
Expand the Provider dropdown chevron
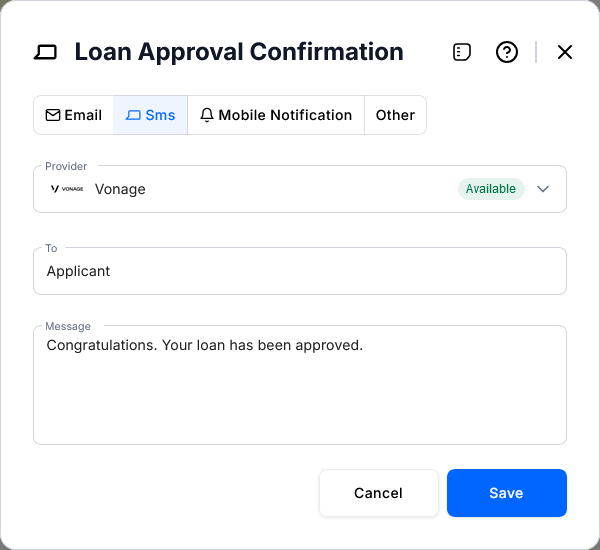(x=544, y=189)
